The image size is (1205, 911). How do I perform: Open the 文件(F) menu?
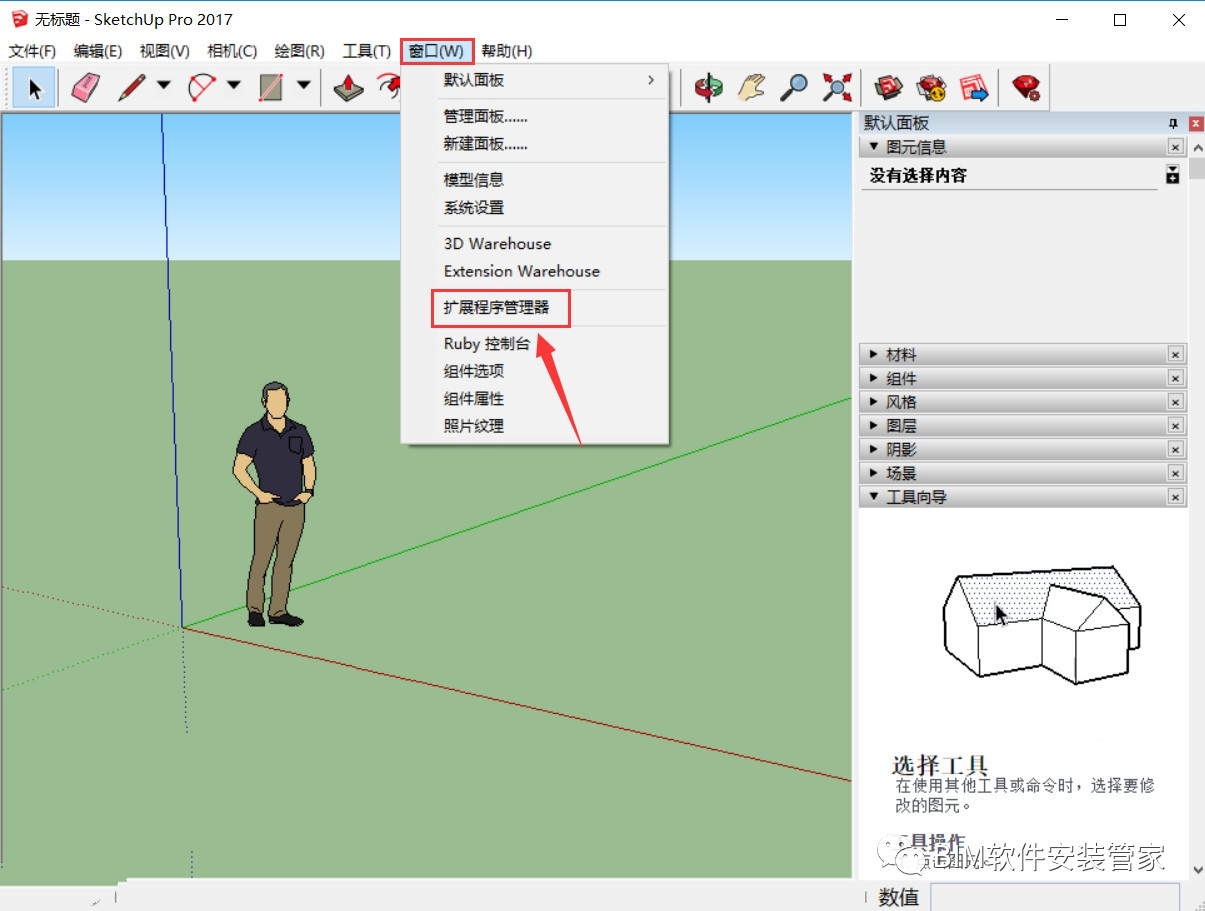[33, 51]
